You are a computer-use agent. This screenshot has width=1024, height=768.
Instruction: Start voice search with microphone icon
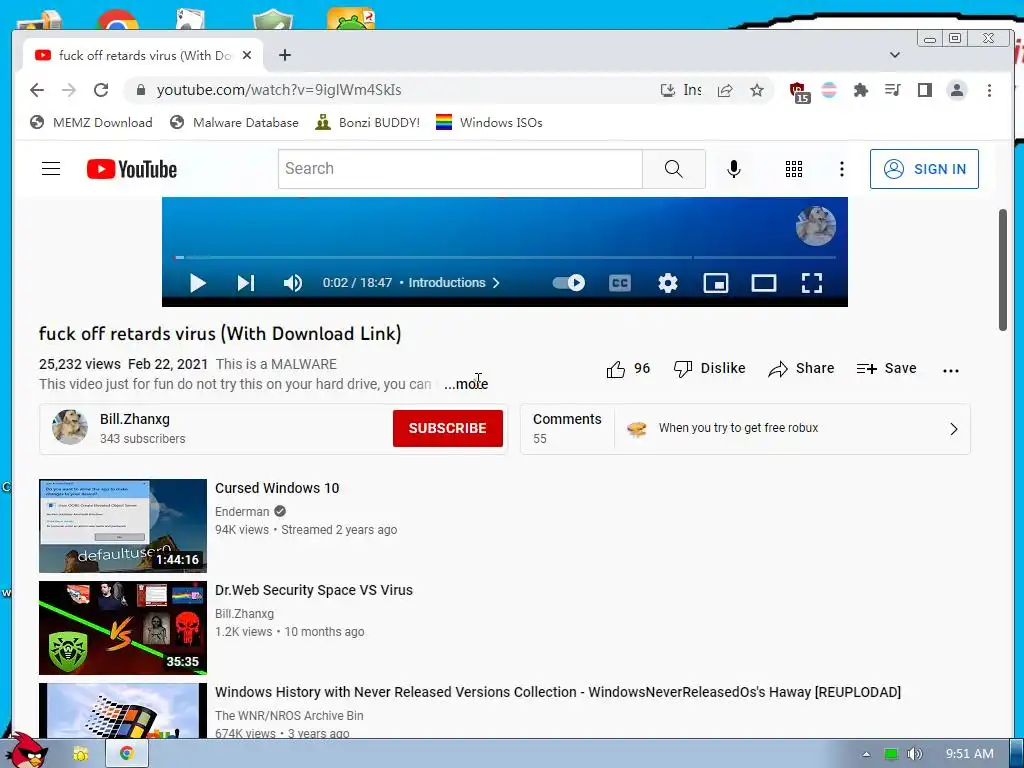(x=734, y=169)
